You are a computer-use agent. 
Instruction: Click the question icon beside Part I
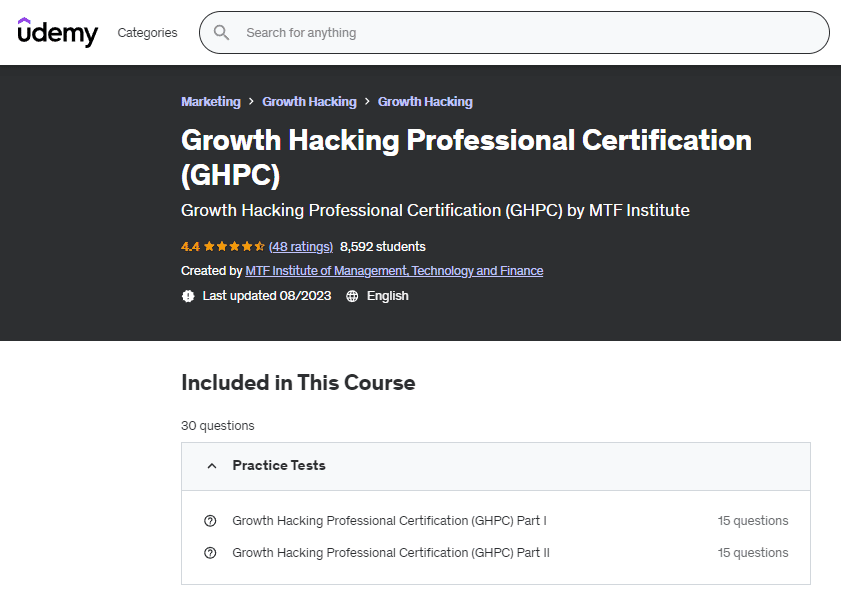tap(210, 521)
